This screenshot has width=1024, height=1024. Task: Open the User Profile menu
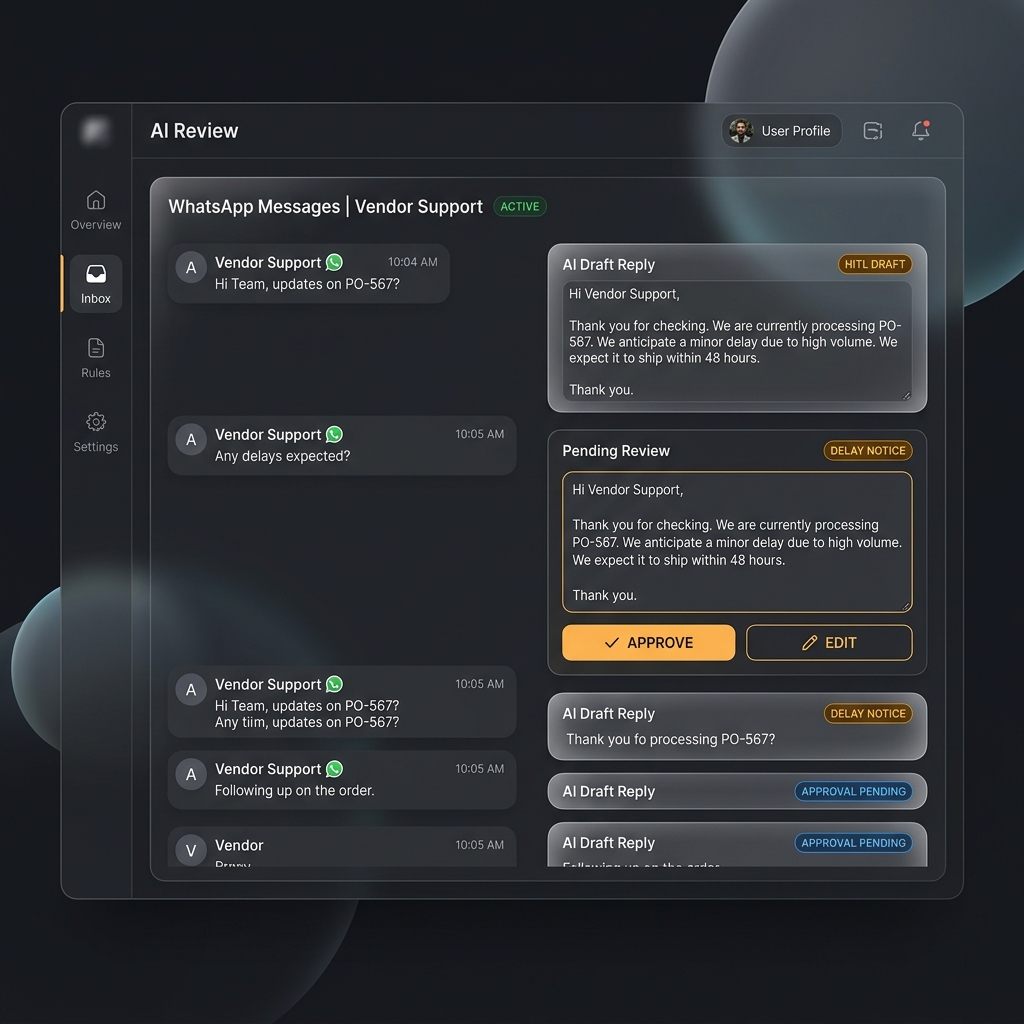tap(781, 131)
